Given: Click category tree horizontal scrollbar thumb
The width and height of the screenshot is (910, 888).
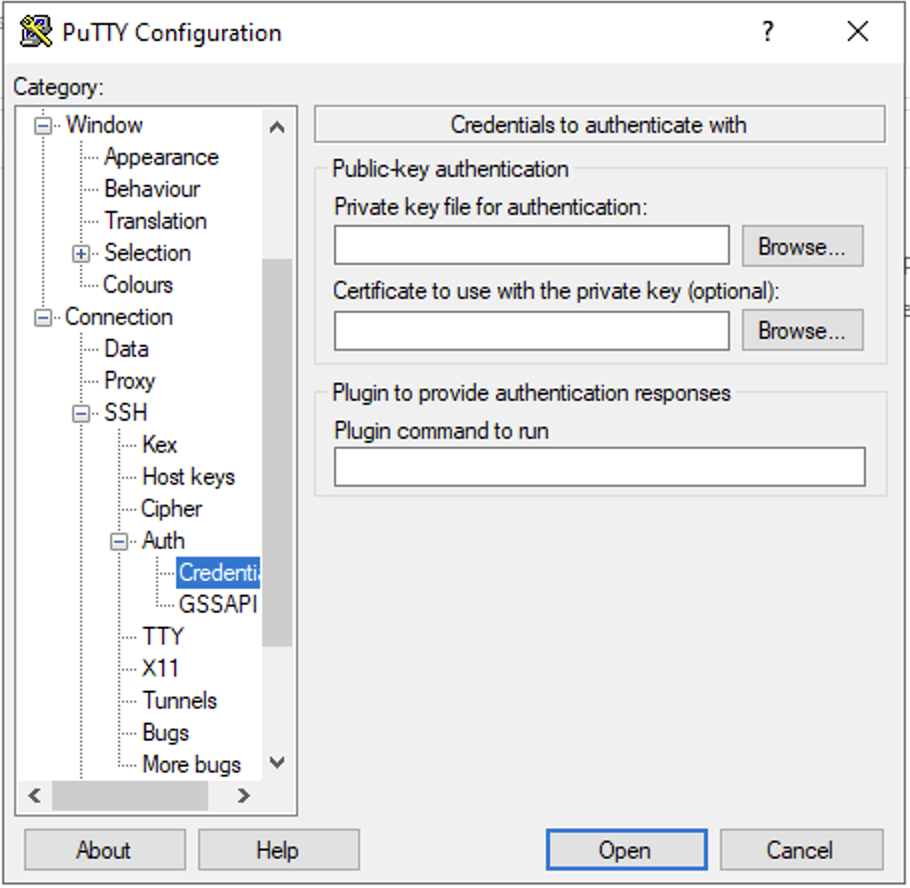Looking at the screenshot, I should pyautogui.click(x=130, y=795).
